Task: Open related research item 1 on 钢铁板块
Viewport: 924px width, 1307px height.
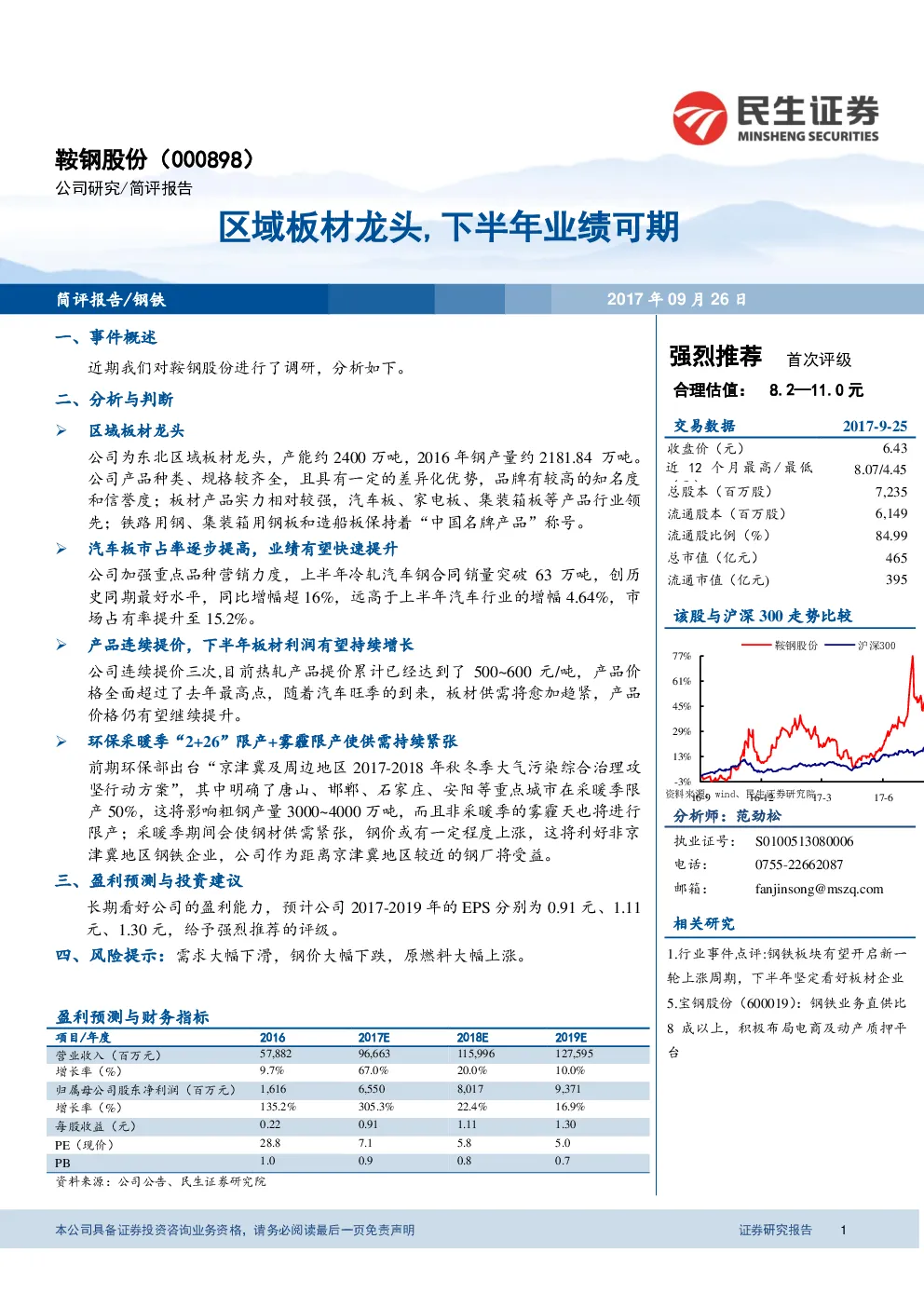Action: click(x=786, y=966)
